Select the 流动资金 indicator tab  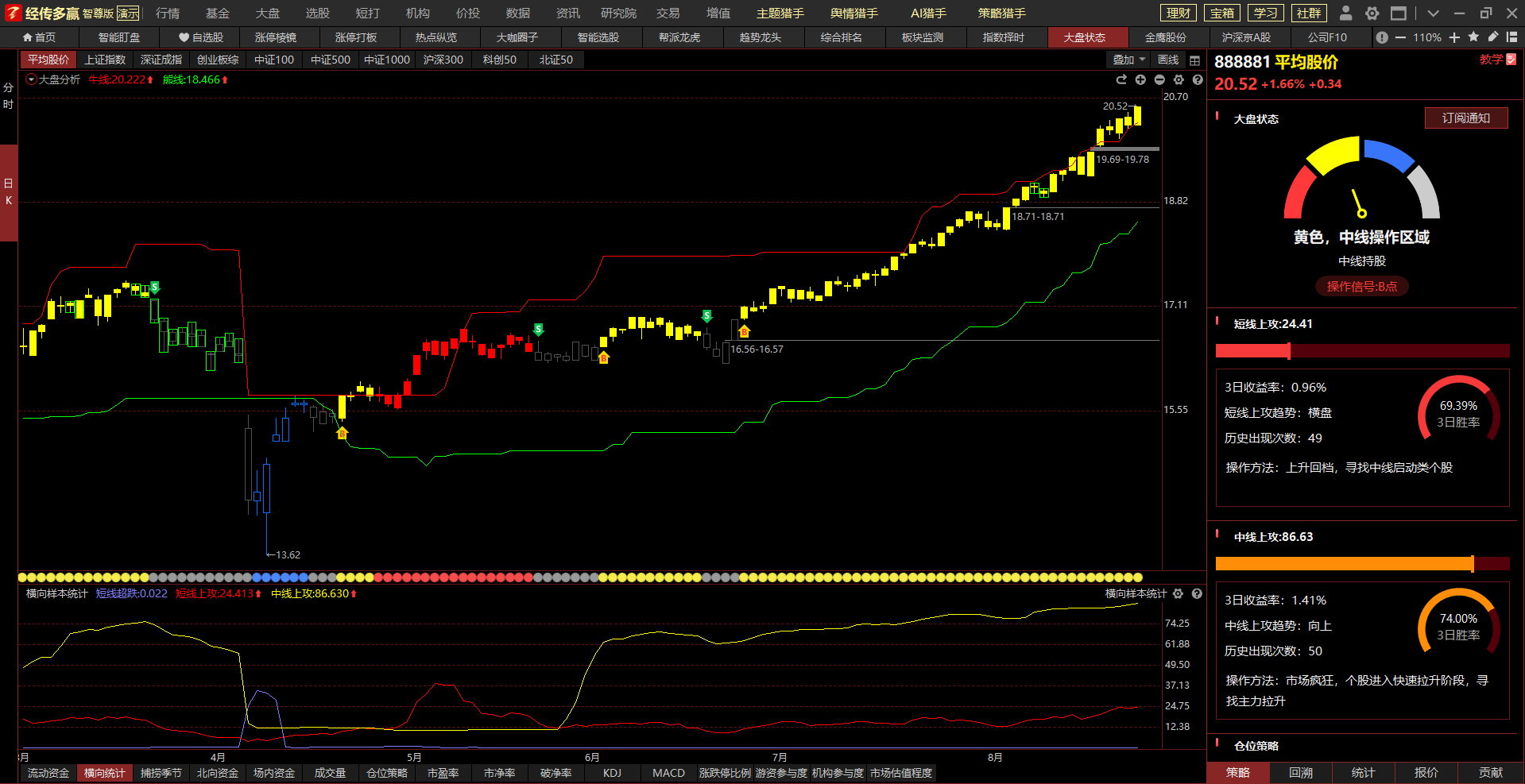pyautogui.click(x=48, y=773)
